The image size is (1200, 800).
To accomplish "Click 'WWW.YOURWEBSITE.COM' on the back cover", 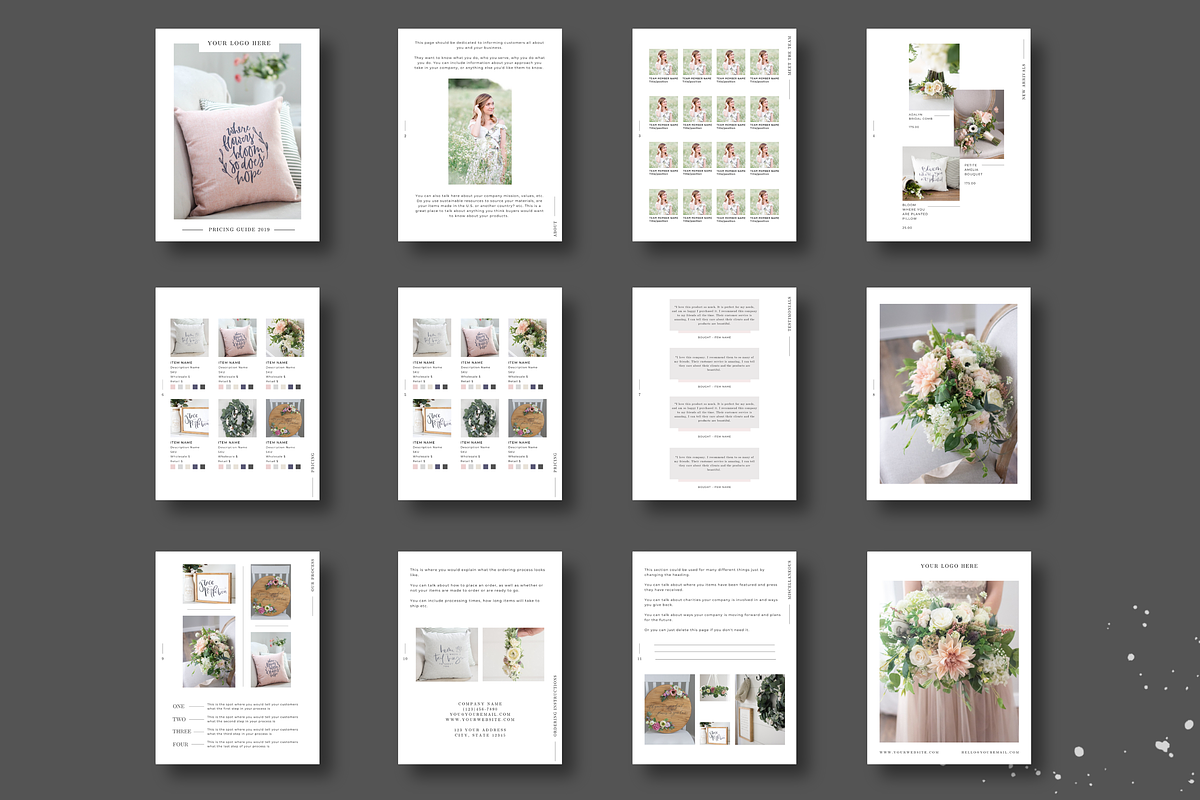I will (x=910, y=752).
